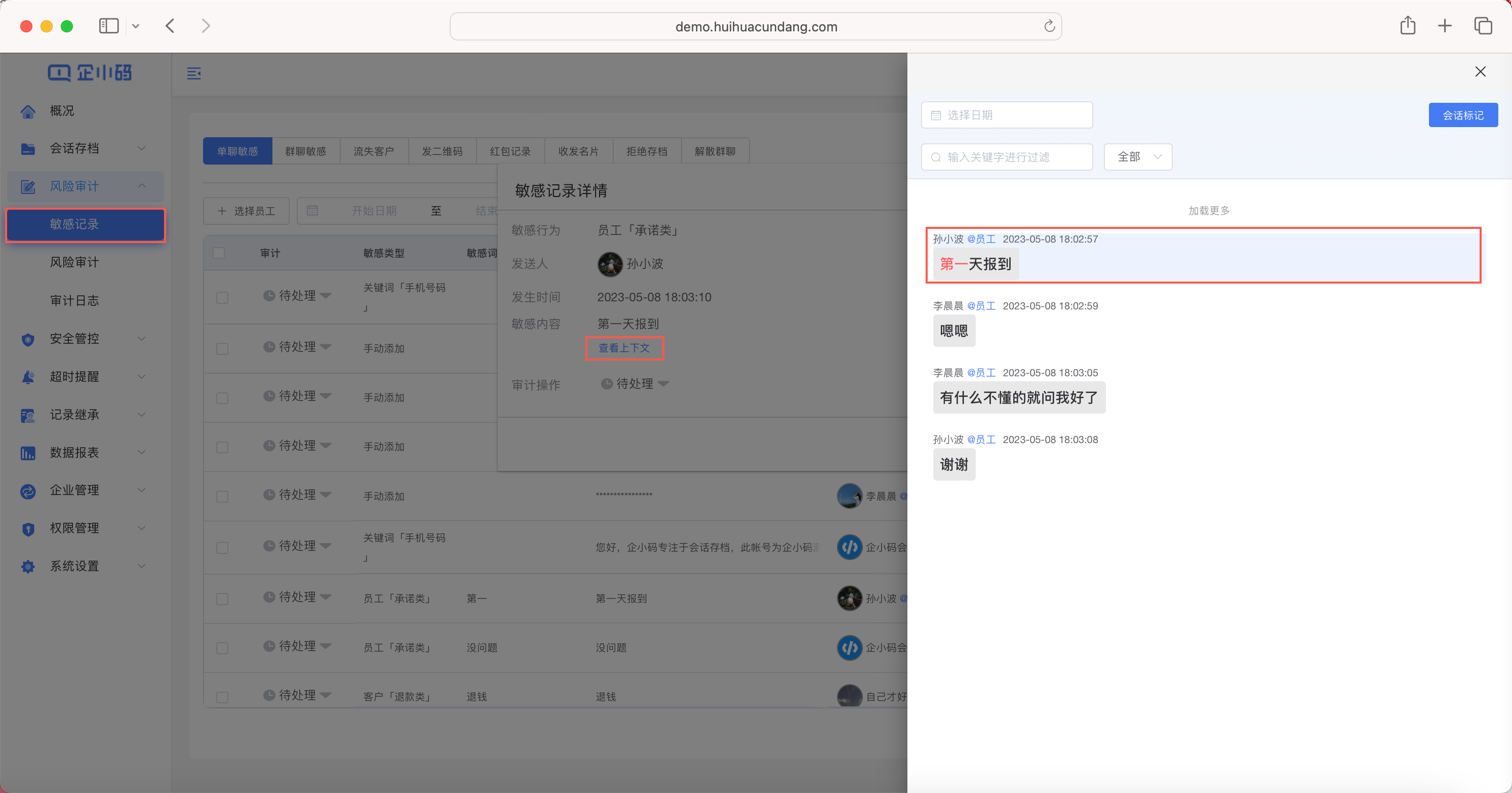Click the 查看上下文 link
Image resolution: width=1512 pixels, height=793 pixels.
click(624, 348)
